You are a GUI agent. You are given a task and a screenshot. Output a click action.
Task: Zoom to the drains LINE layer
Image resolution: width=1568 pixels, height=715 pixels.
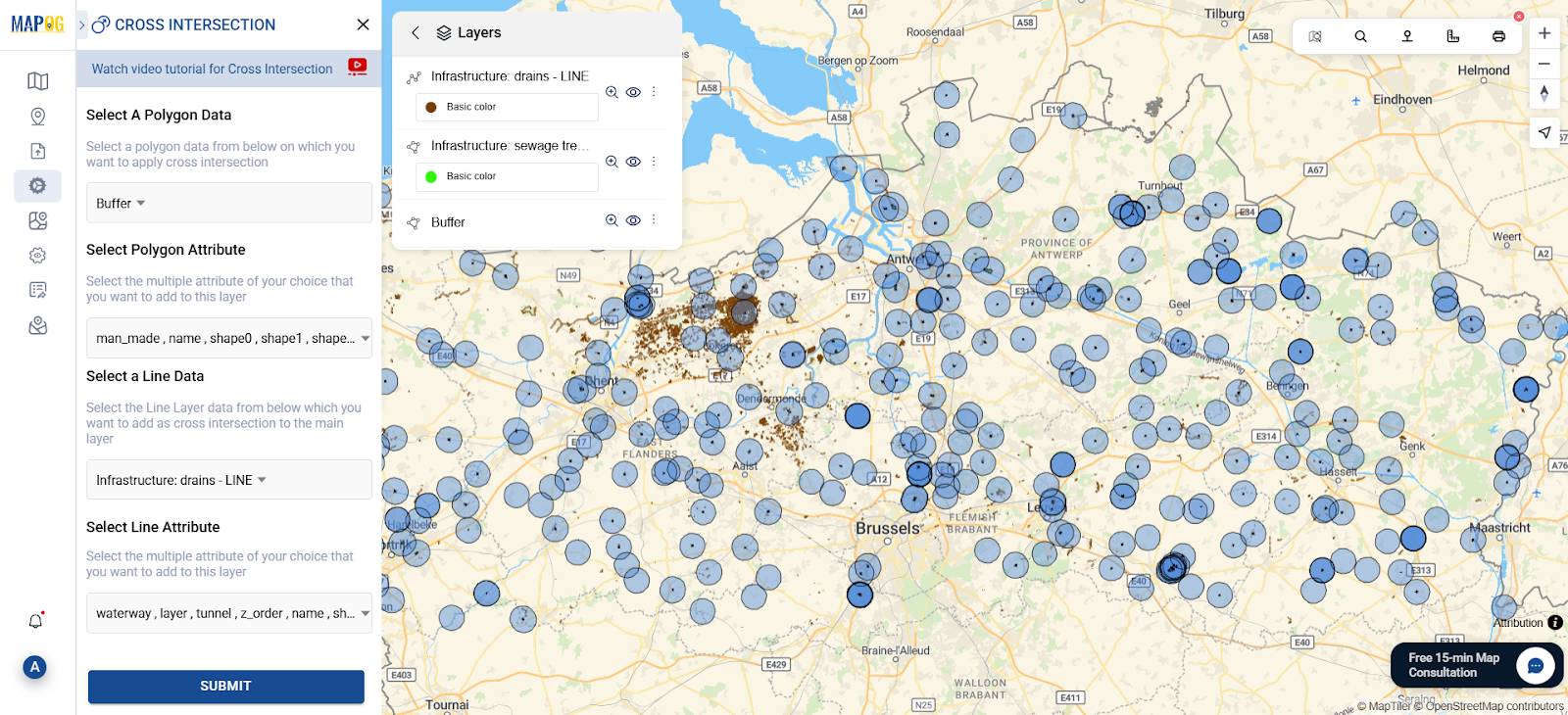(x=612, y=92)
